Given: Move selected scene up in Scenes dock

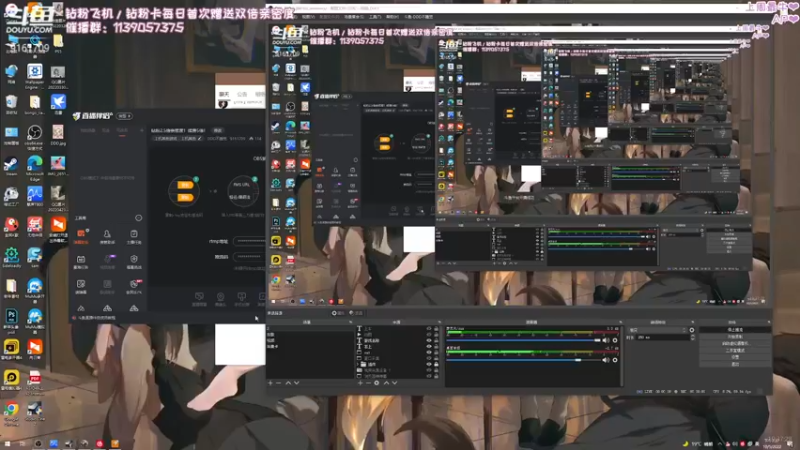Looking at the screenshot, I should click(x=288, y=383).
